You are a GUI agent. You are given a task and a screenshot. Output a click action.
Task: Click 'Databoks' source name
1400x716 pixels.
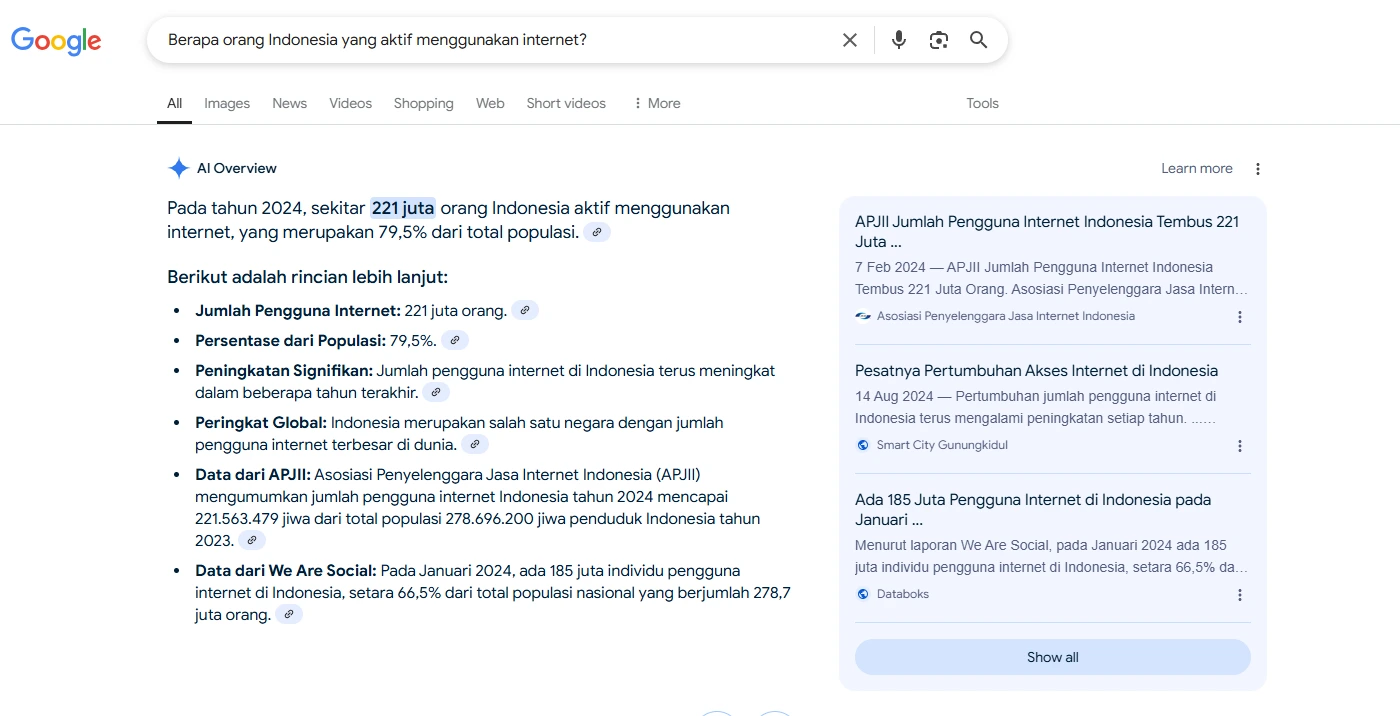point(903,594)
